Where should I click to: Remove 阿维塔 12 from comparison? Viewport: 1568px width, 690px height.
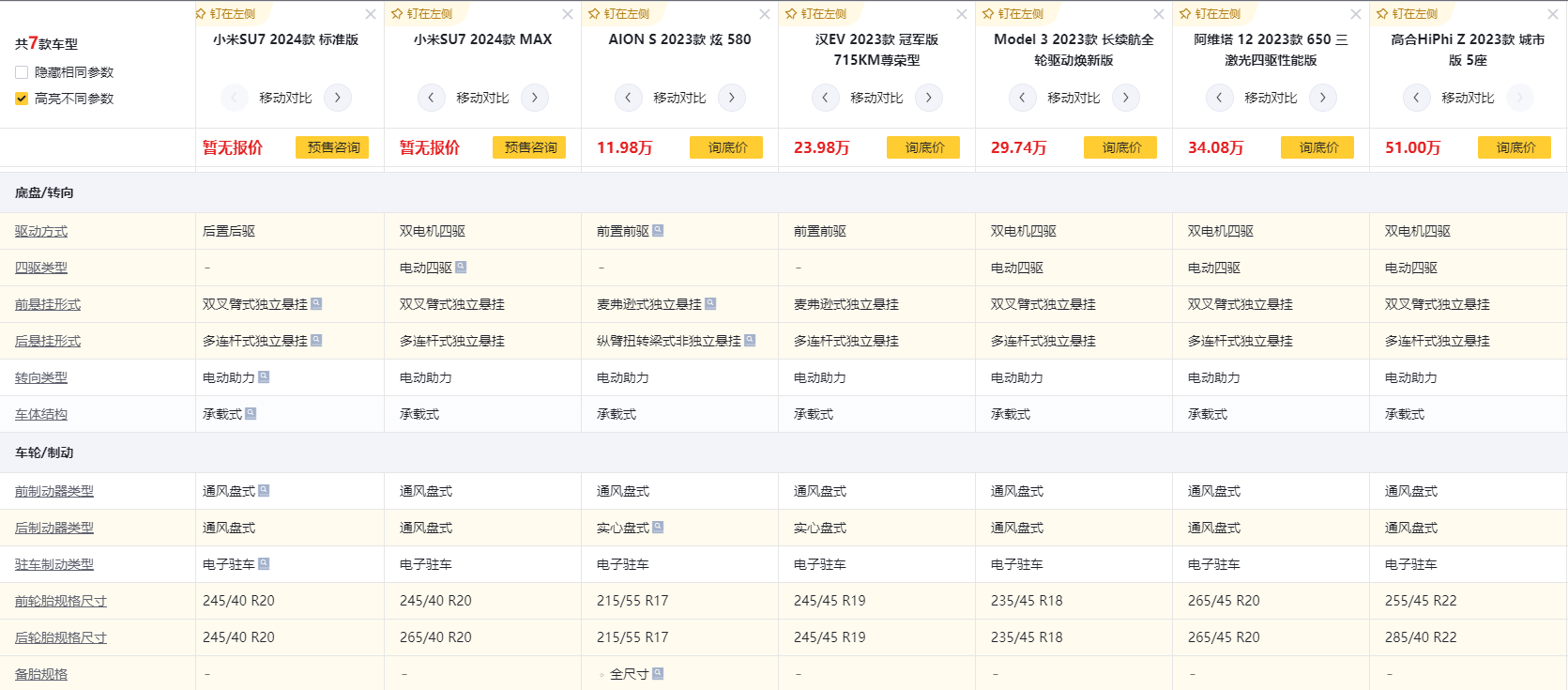1356,14
